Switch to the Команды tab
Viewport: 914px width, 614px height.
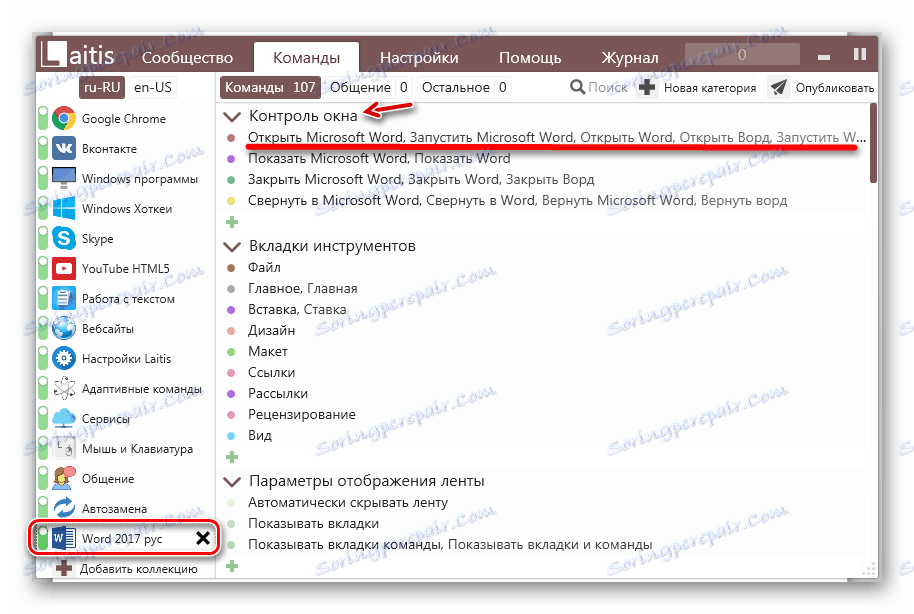click(x=307, y=57)
